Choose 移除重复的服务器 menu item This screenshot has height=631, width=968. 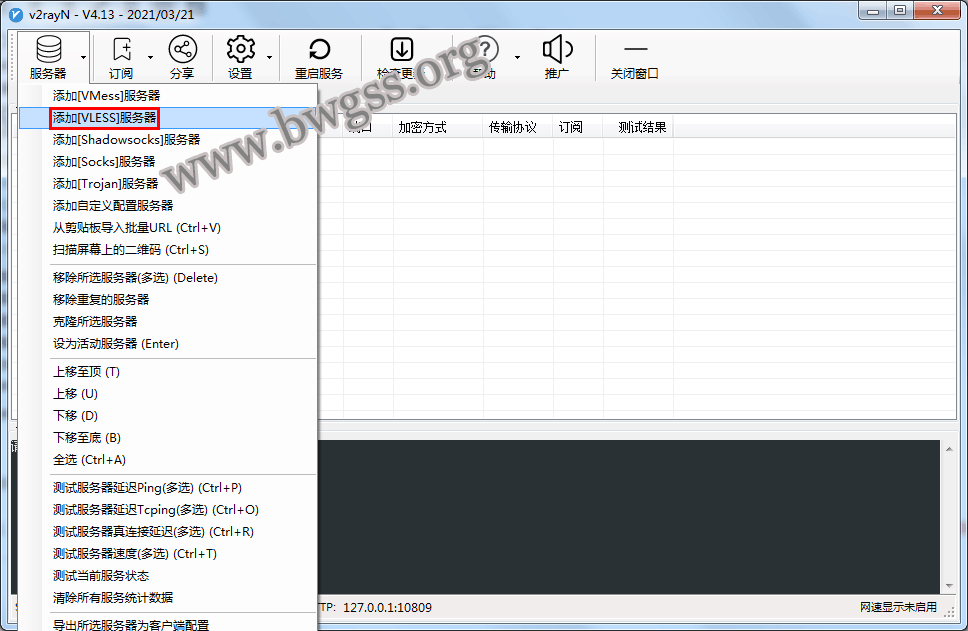[x=168, y=300]
